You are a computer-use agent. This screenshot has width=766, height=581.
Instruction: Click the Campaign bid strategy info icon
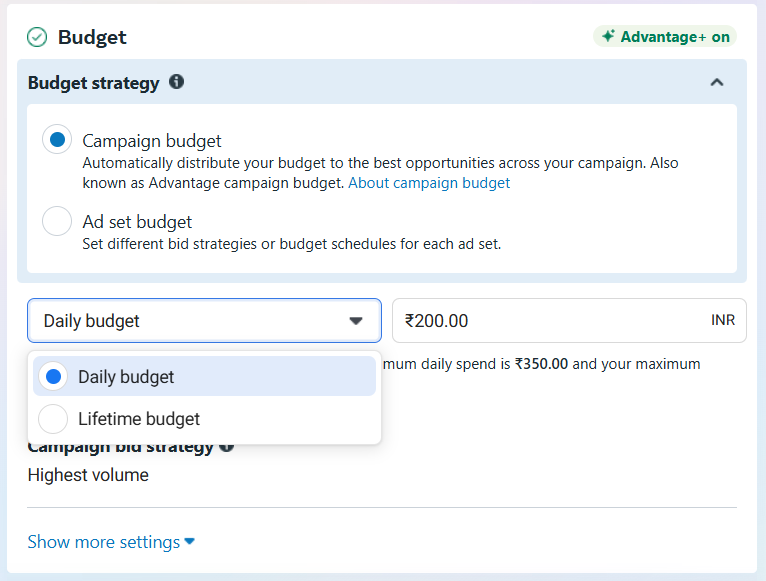click(226, 449)
